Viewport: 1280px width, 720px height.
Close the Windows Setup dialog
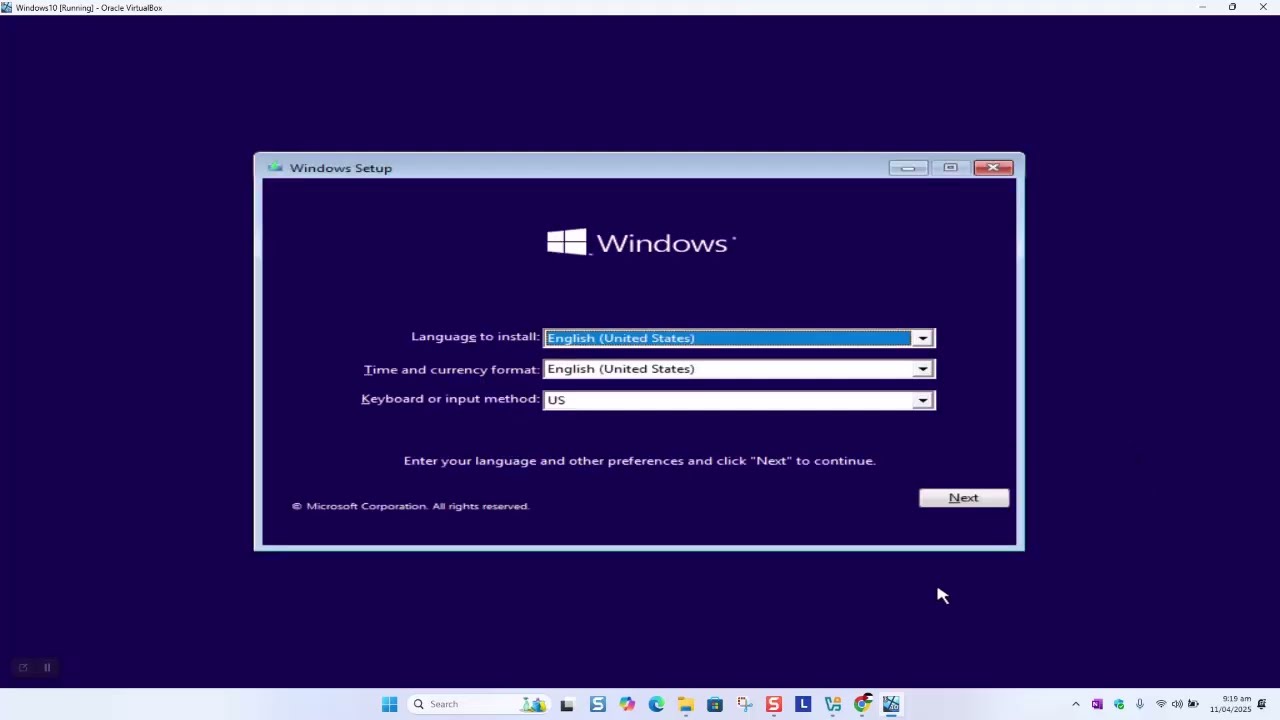tap(993, 168)
